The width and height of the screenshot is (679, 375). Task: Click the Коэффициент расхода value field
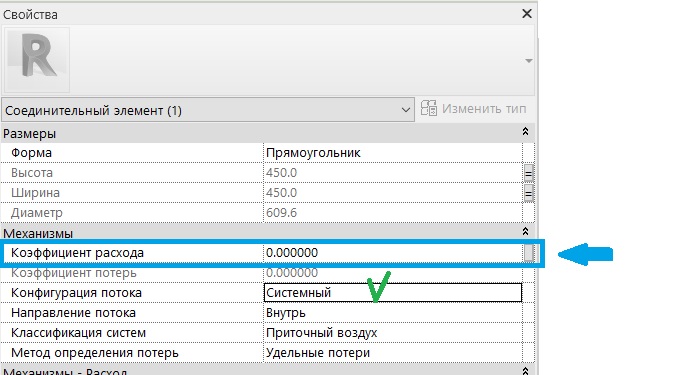393,253
